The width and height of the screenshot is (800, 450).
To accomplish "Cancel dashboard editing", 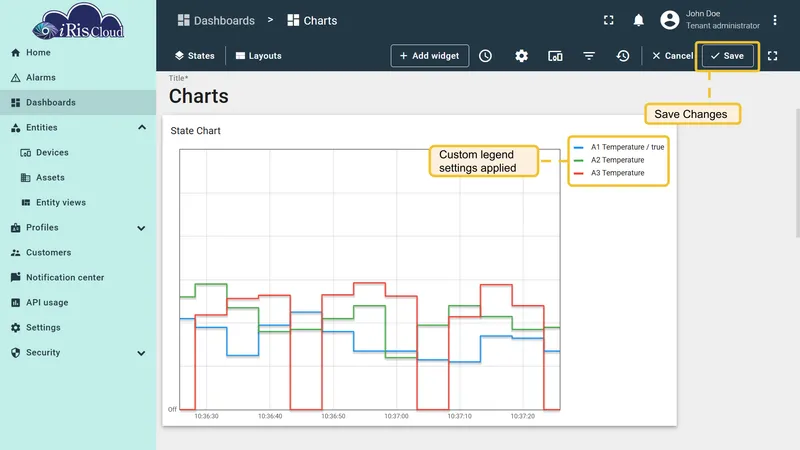I will (x=672, y=56).
